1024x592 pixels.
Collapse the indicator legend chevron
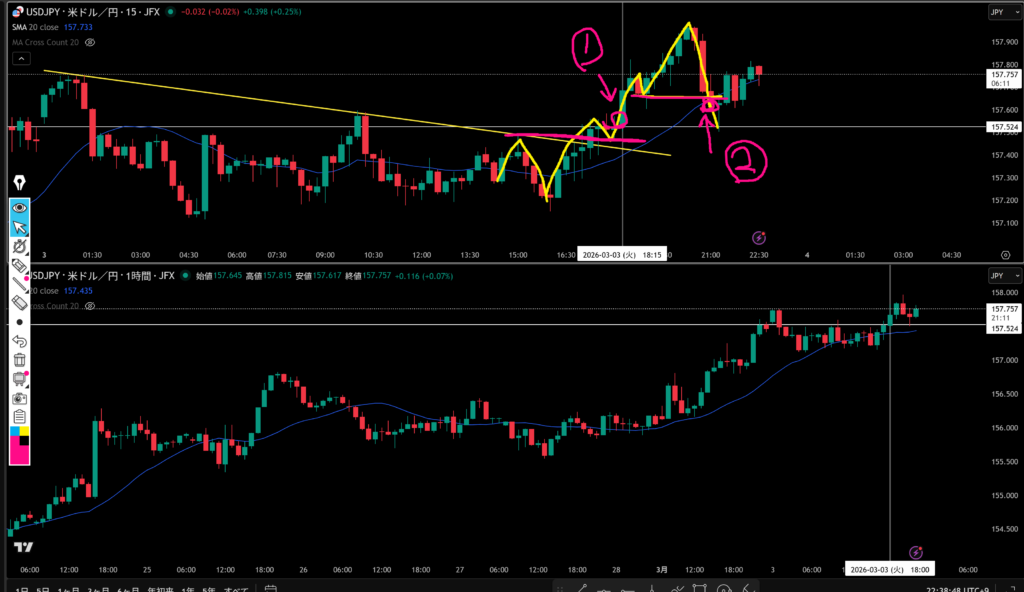(x=19, y=60)
